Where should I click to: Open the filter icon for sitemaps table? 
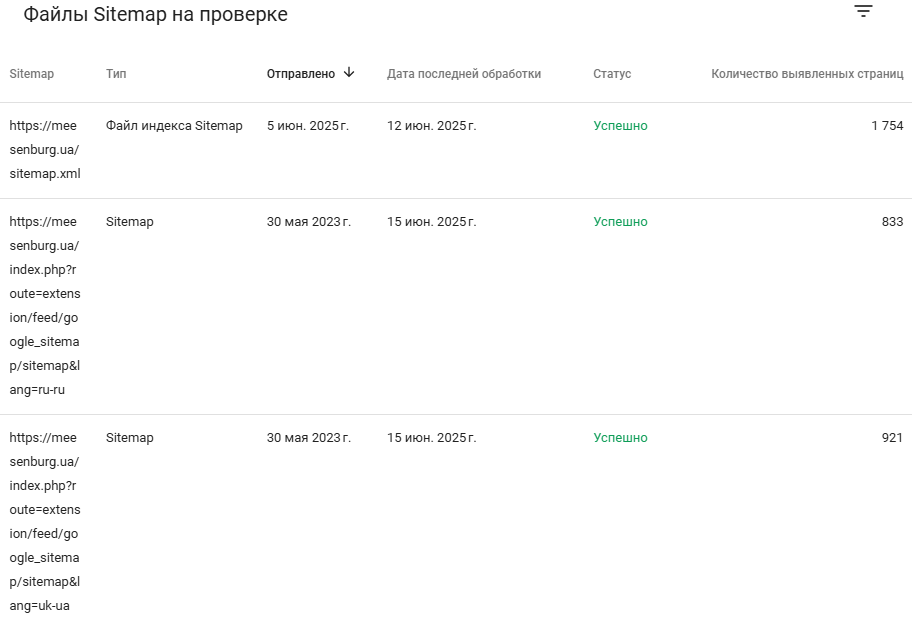tap(863, 11)
